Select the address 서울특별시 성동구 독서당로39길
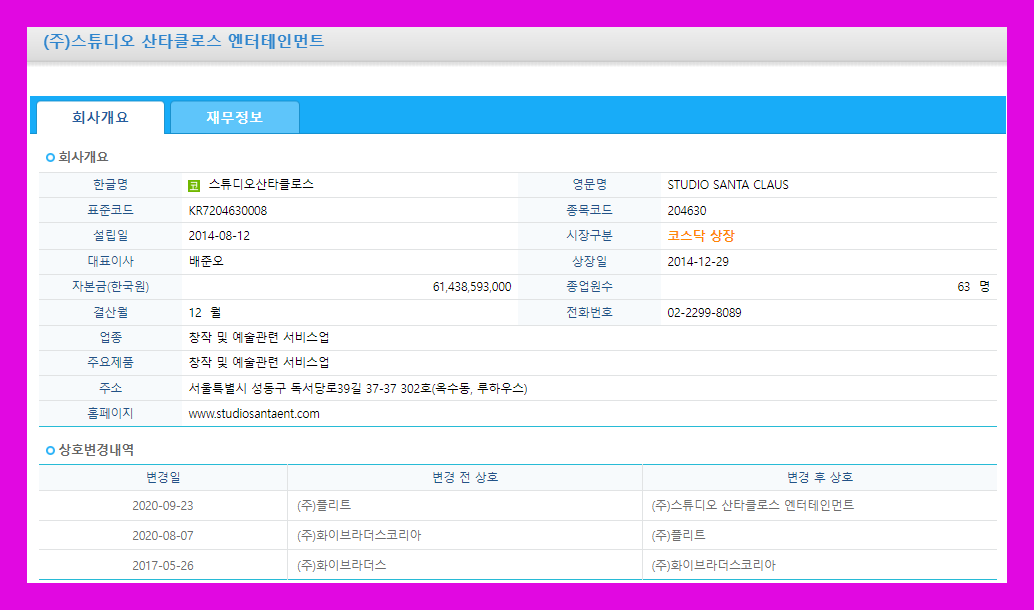Image resolution: width=1034 pixels, height=610 pixels. [275, 388]
